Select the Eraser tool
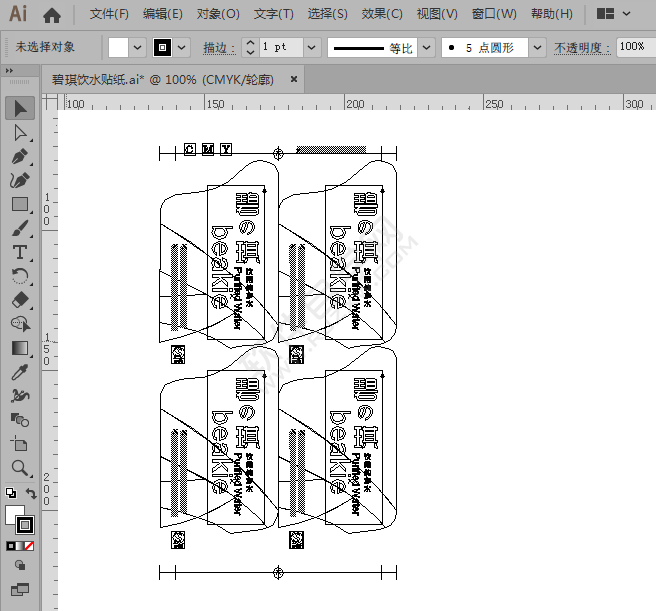 click(20, 300)
